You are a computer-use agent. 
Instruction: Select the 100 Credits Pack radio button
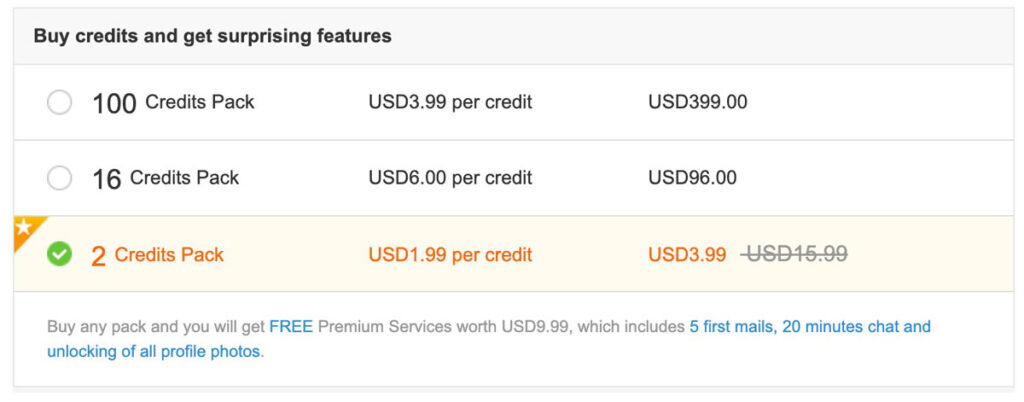60,103
